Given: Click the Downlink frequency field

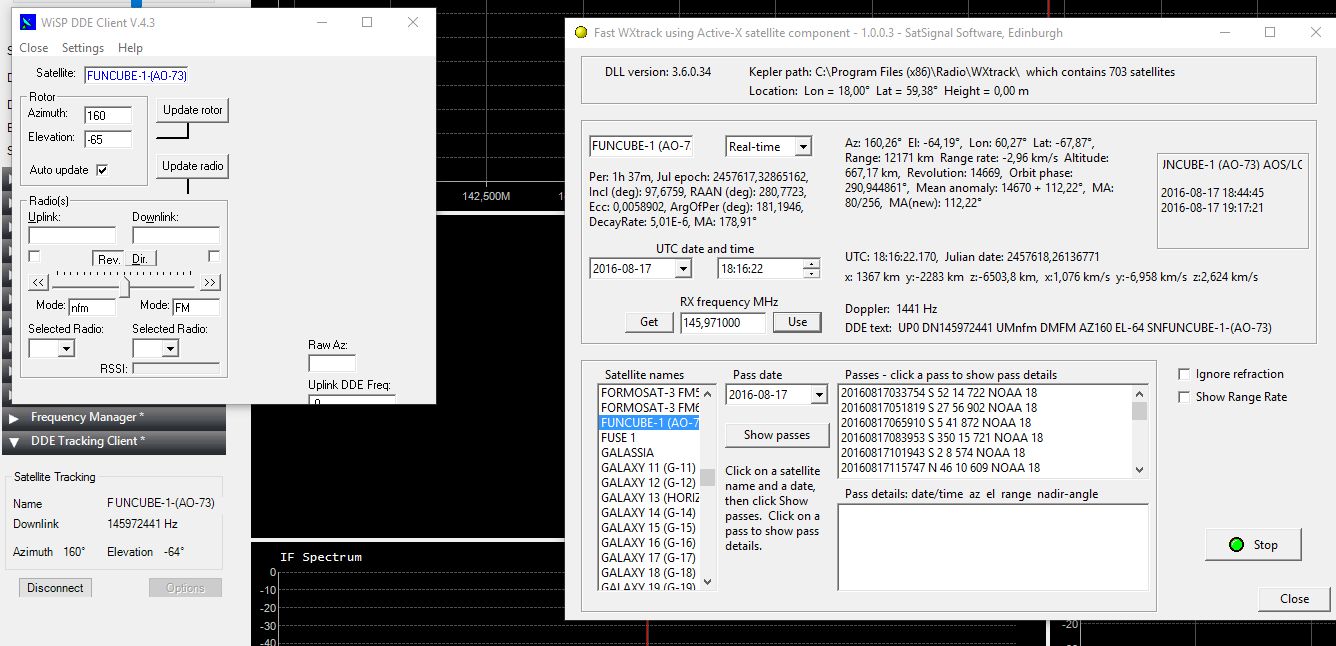Looking at the screenshot, I should pyautogui.click(x=176, y=235).
